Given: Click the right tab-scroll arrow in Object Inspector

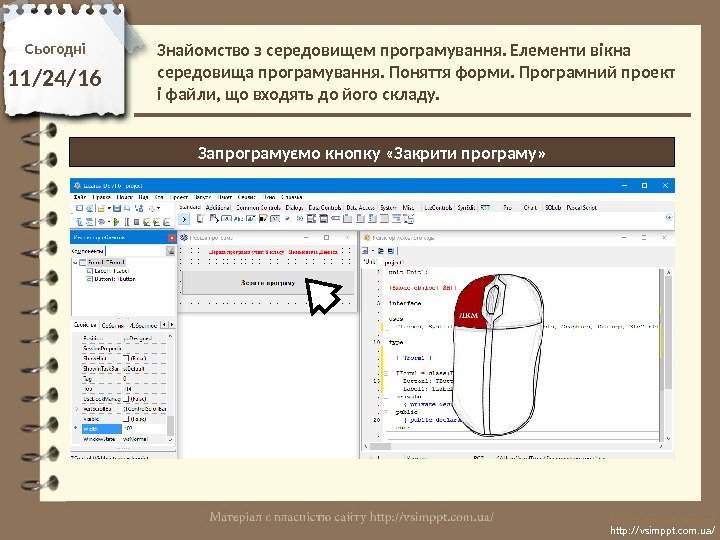Looking at the screenshot, I should [172, 325].
